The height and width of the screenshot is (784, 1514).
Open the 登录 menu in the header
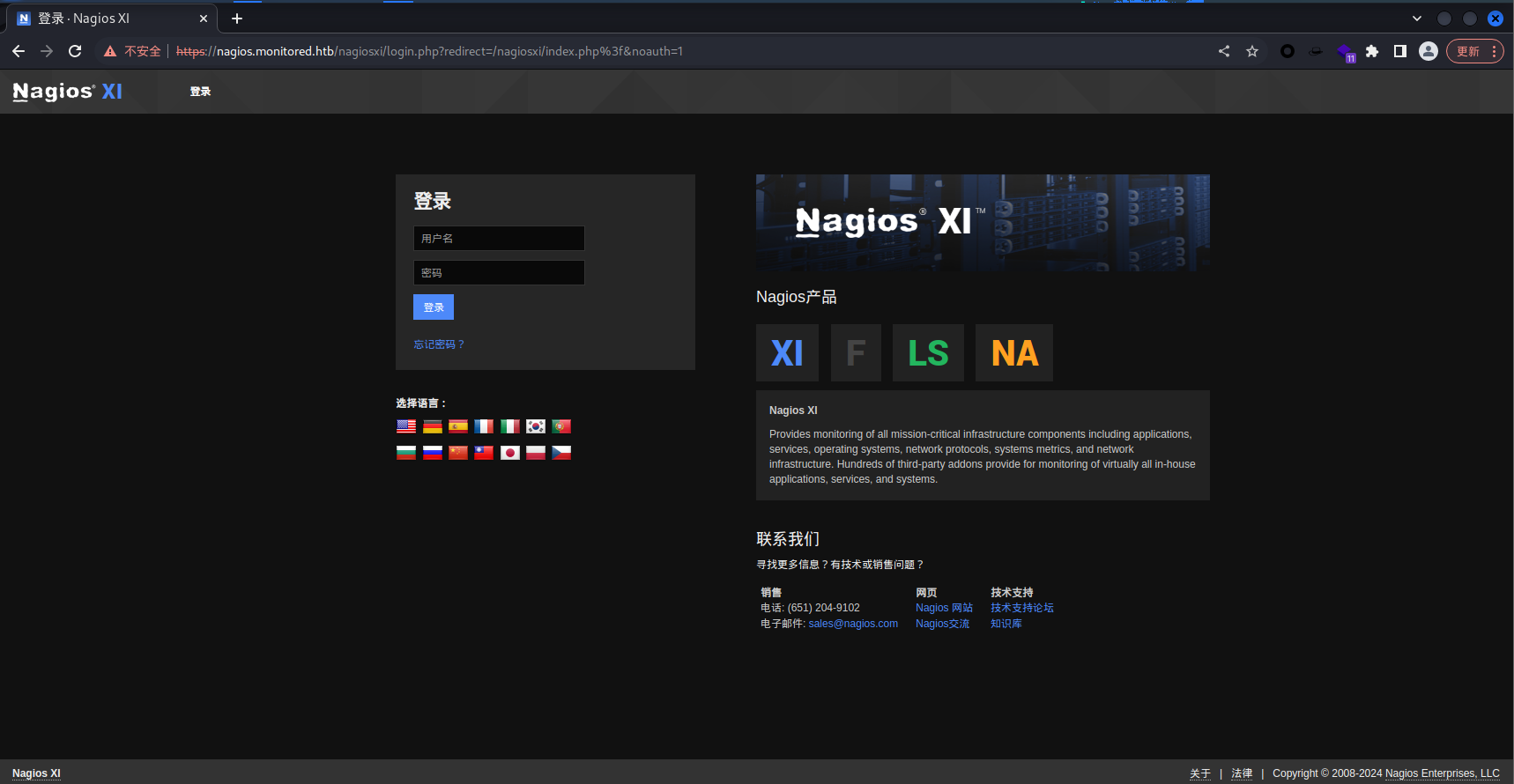point(201,92)
